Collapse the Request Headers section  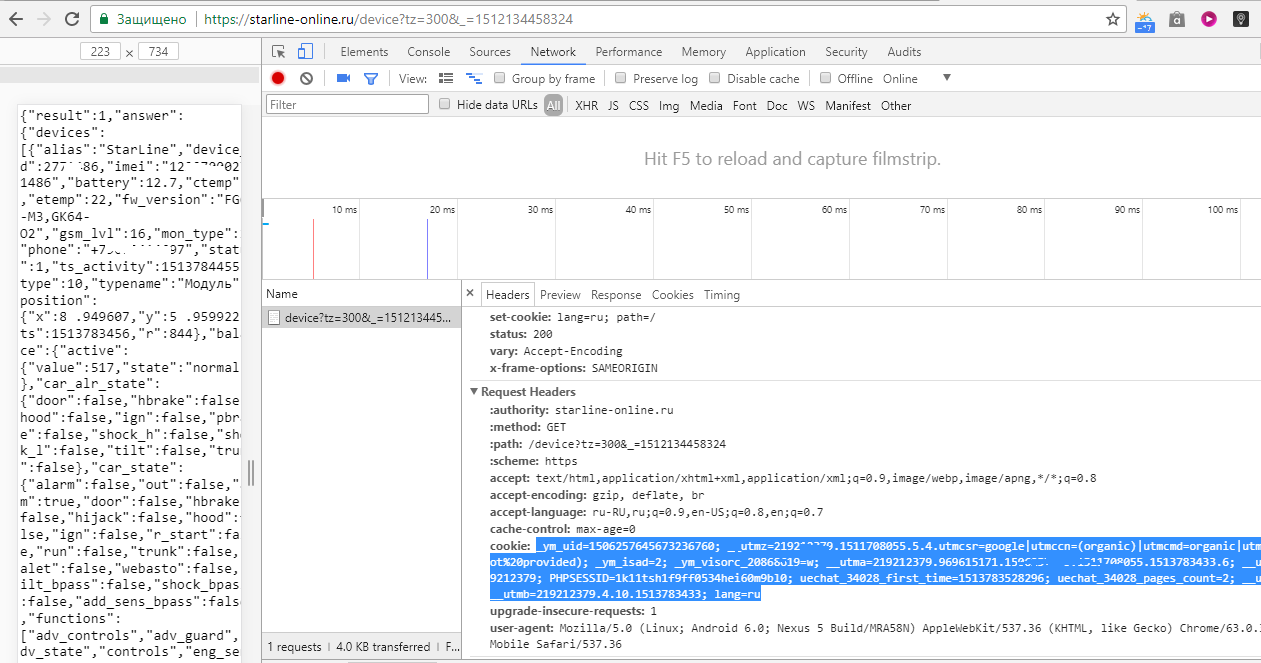tap(474, 392)
